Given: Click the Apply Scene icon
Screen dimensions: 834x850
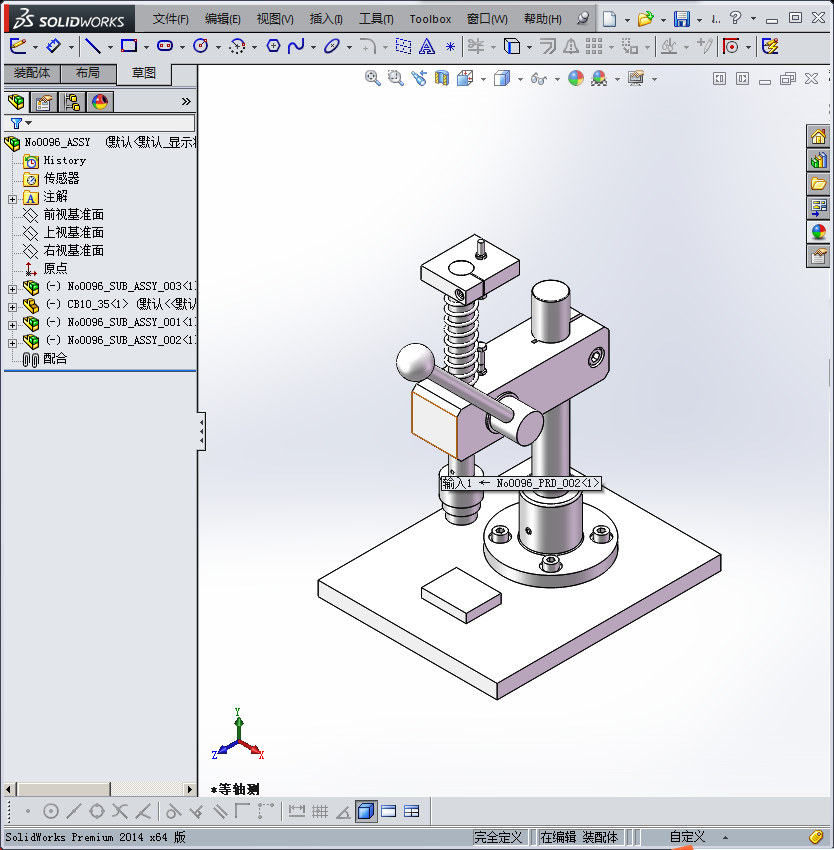Looking at the screenshot, I should [599, 79].
